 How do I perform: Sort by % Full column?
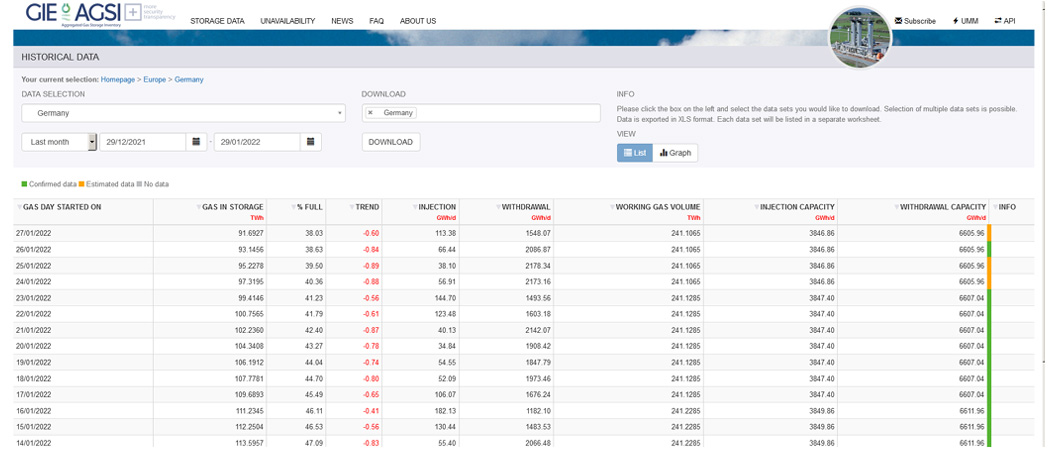(306, 208)
